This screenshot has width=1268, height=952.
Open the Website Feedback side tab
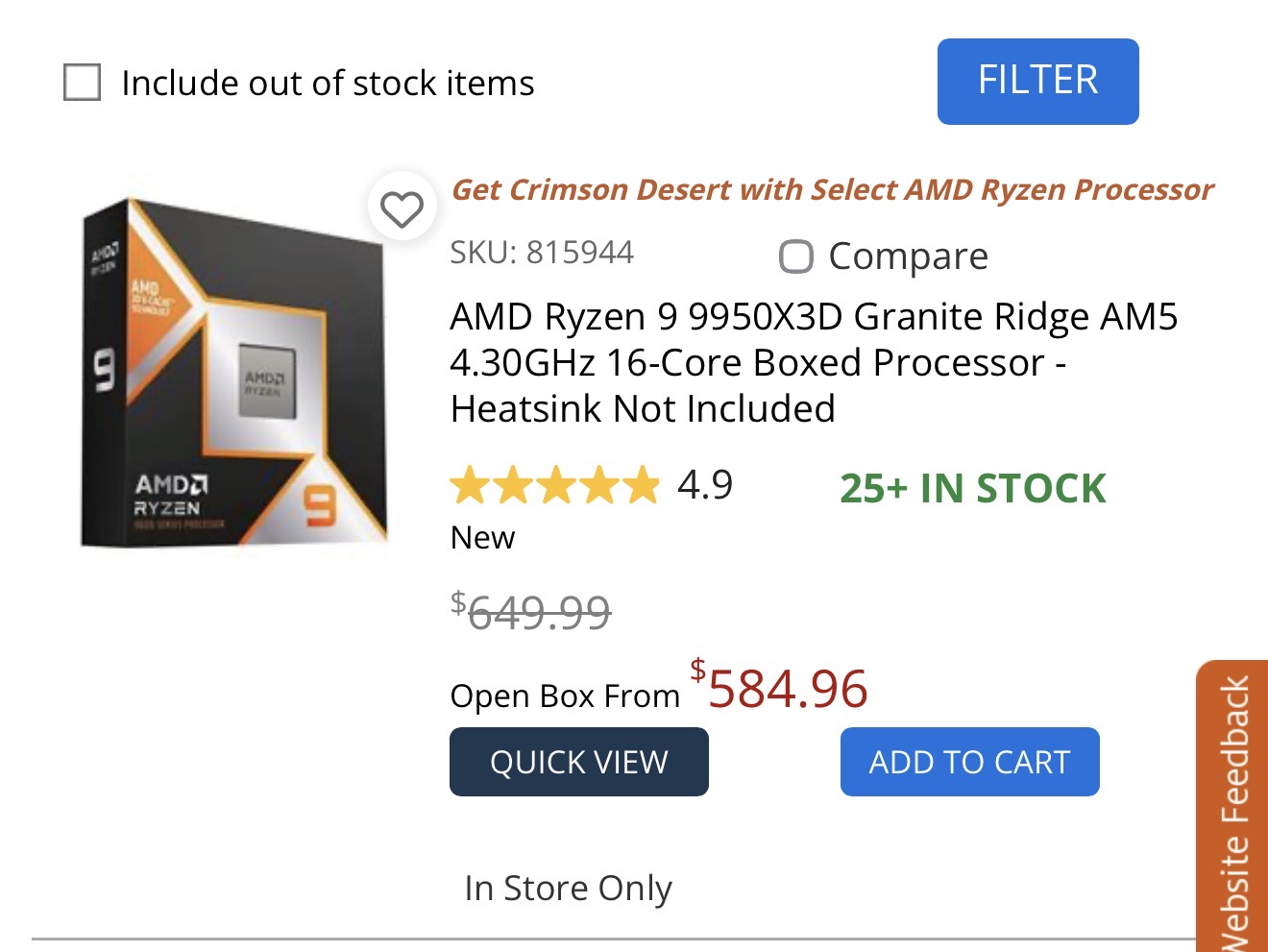click(1233, 807)
